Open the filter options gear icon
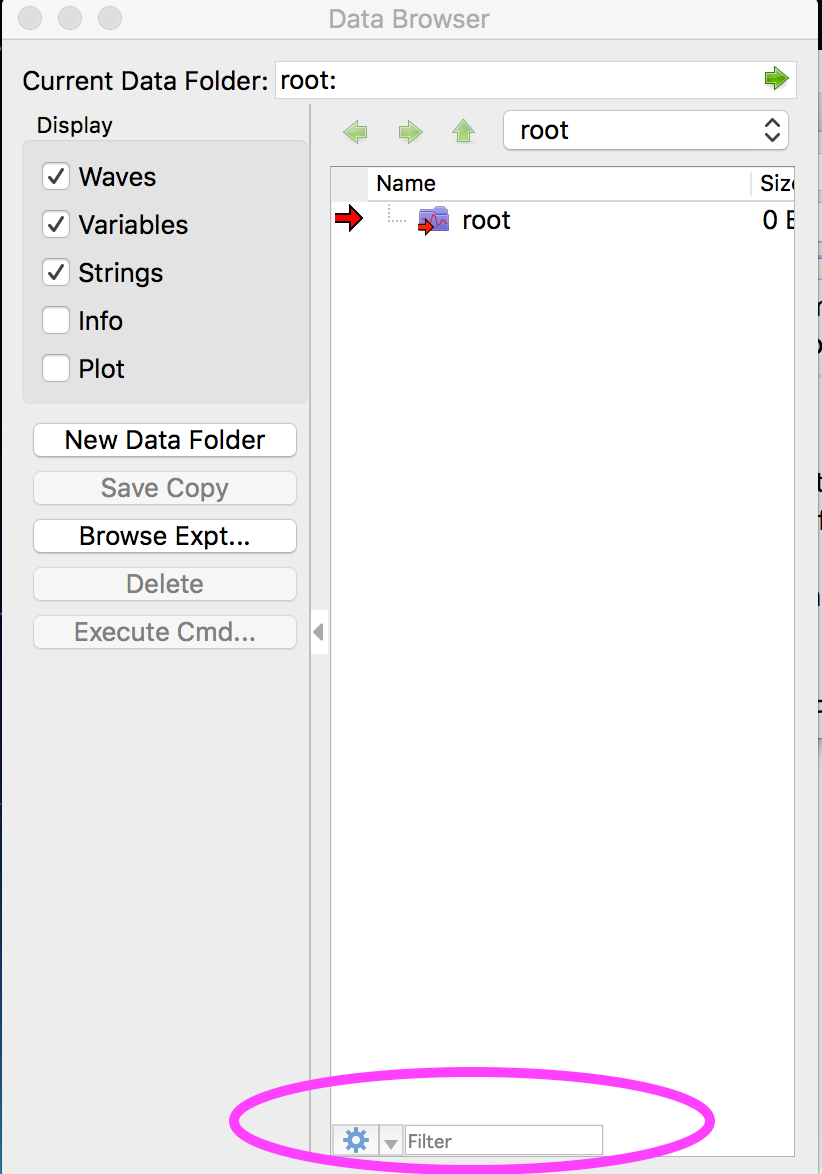Image resolution: width=822 pixels, height=1174 pixels. 356,1139
